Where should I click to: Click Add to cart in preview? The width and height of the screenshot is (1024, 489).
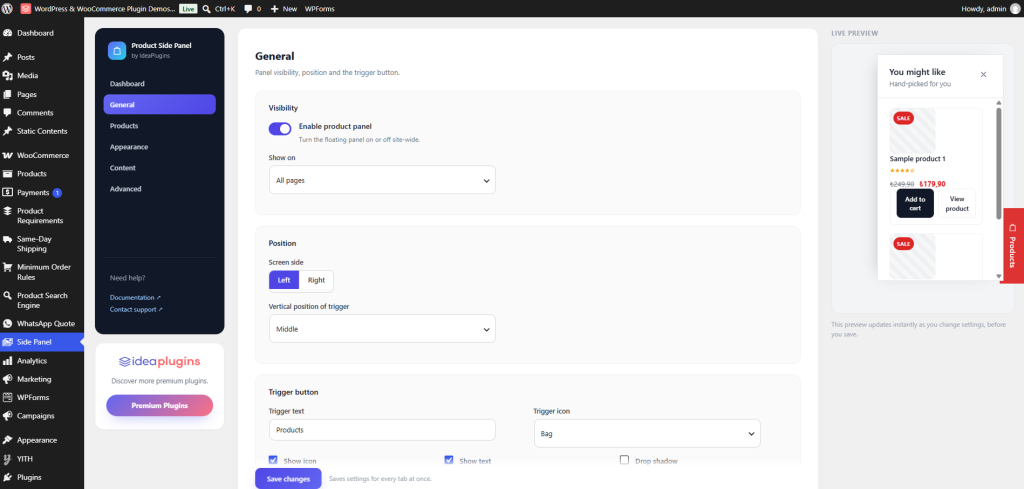pos(915,203)
